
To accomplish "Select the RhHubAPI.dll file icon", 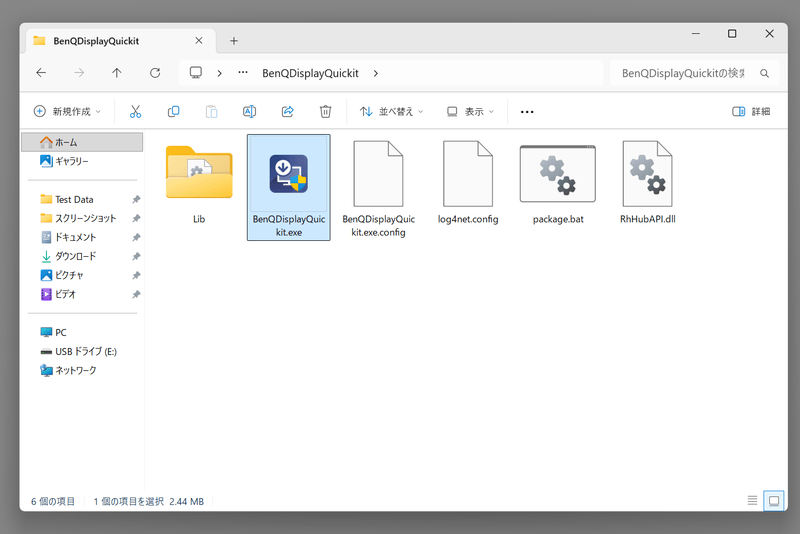I will pos(647,174).
